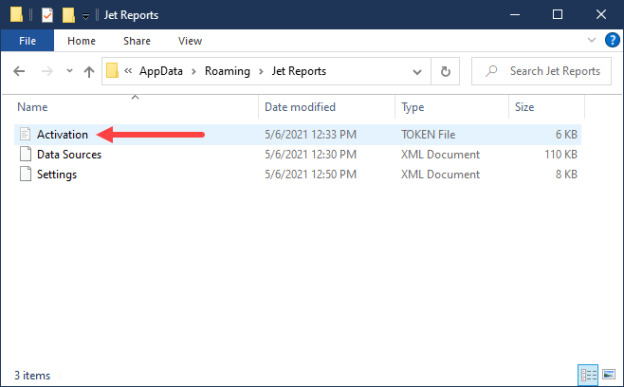Switch to the View ribbon tab
624x387 pixels.
click(190, 41)
